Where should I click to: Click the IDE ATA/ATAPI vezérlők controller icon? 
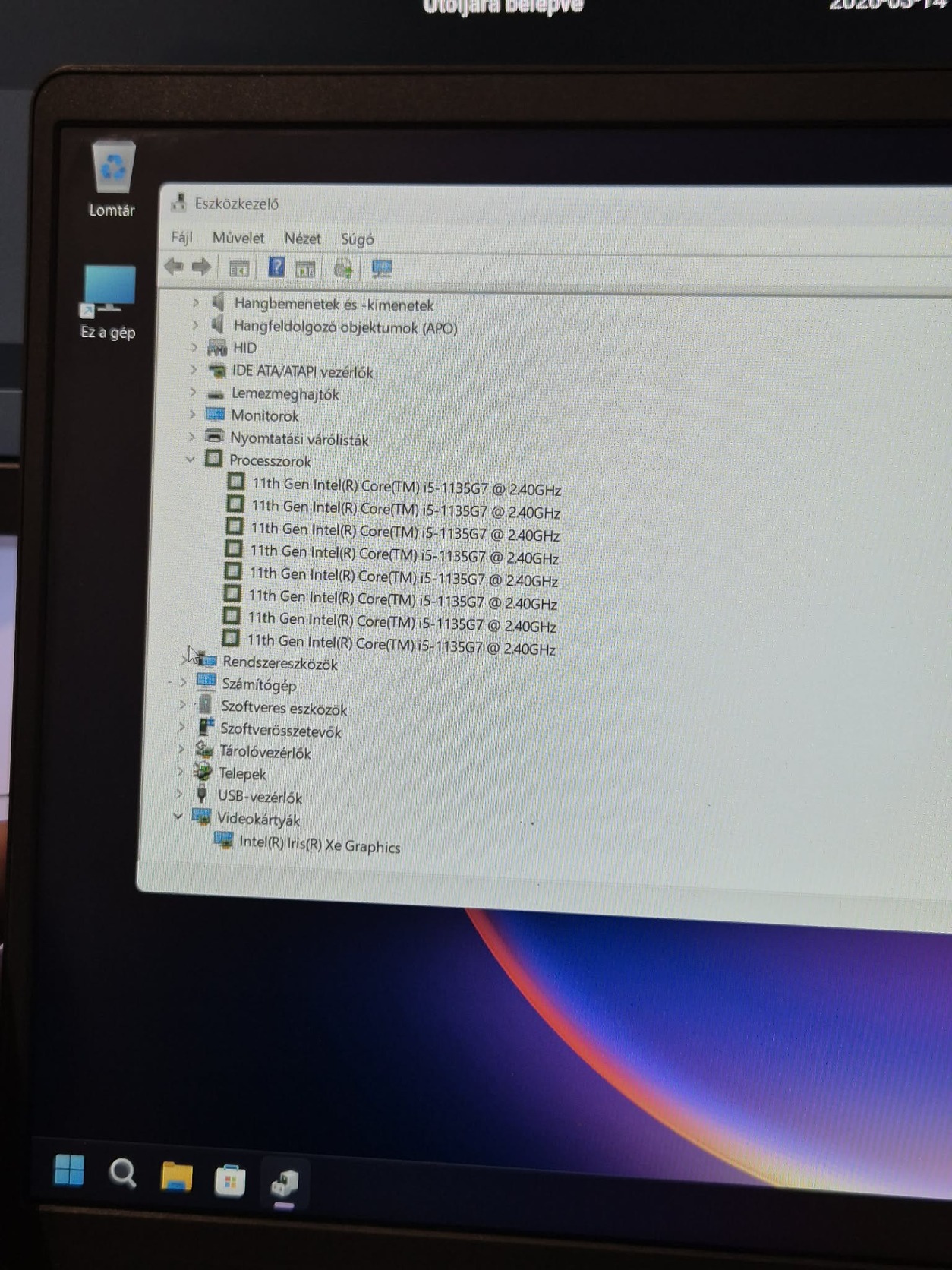coord(217,370)
